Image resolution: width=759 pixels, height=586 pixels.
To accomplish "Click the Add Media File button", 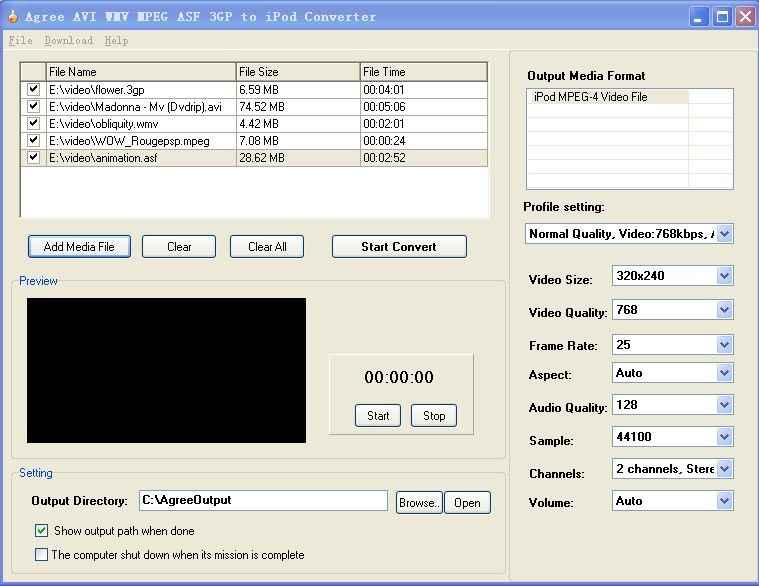I will (x=79, y=247).
